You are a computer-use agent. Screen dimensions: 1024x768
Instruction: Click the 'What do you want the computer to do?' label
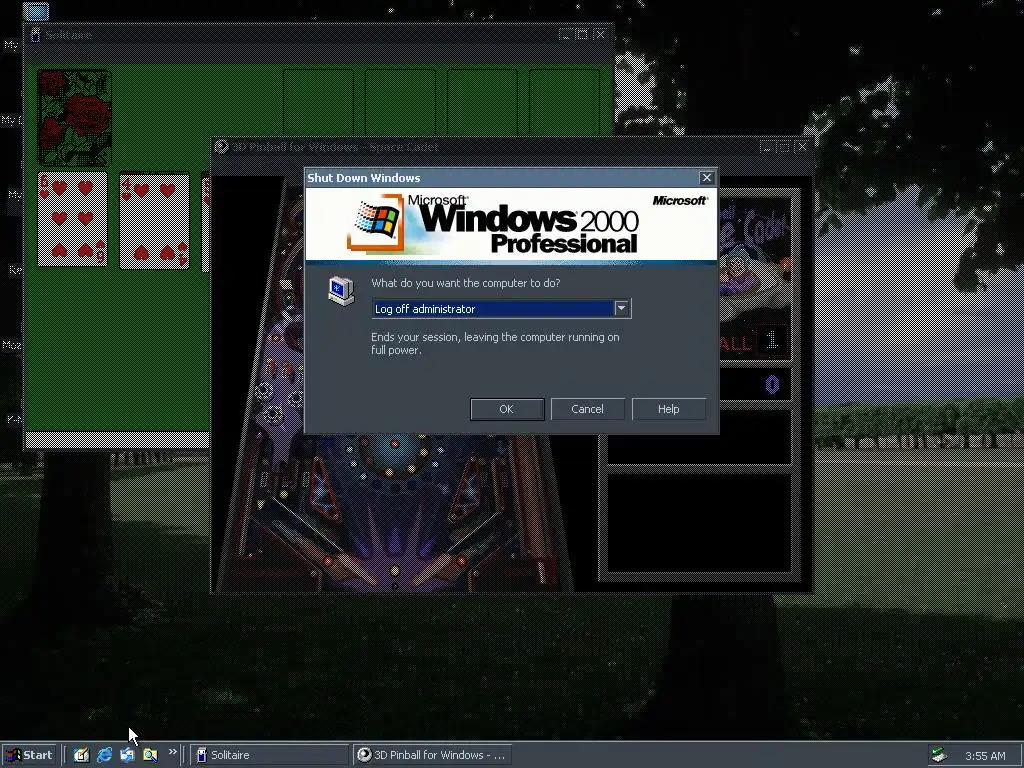pos(466,283)
